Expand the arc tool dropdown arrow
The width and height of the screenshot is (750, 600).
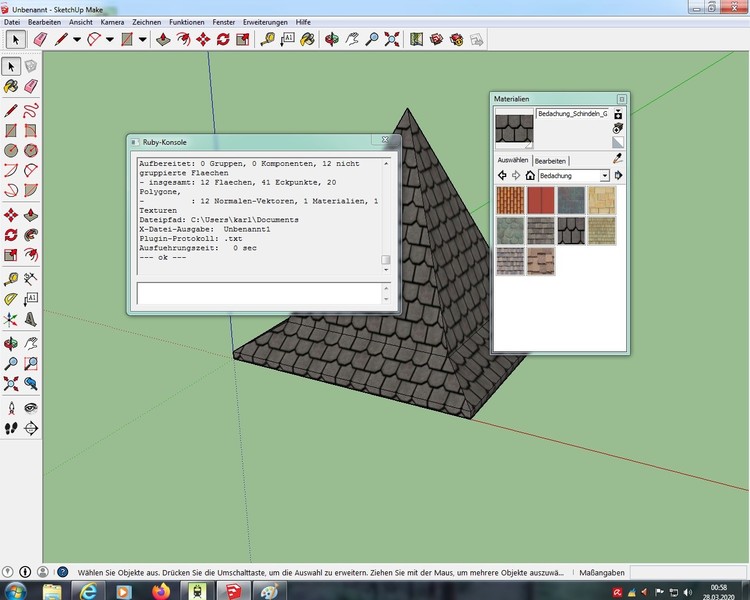click(x=110, y=39)
